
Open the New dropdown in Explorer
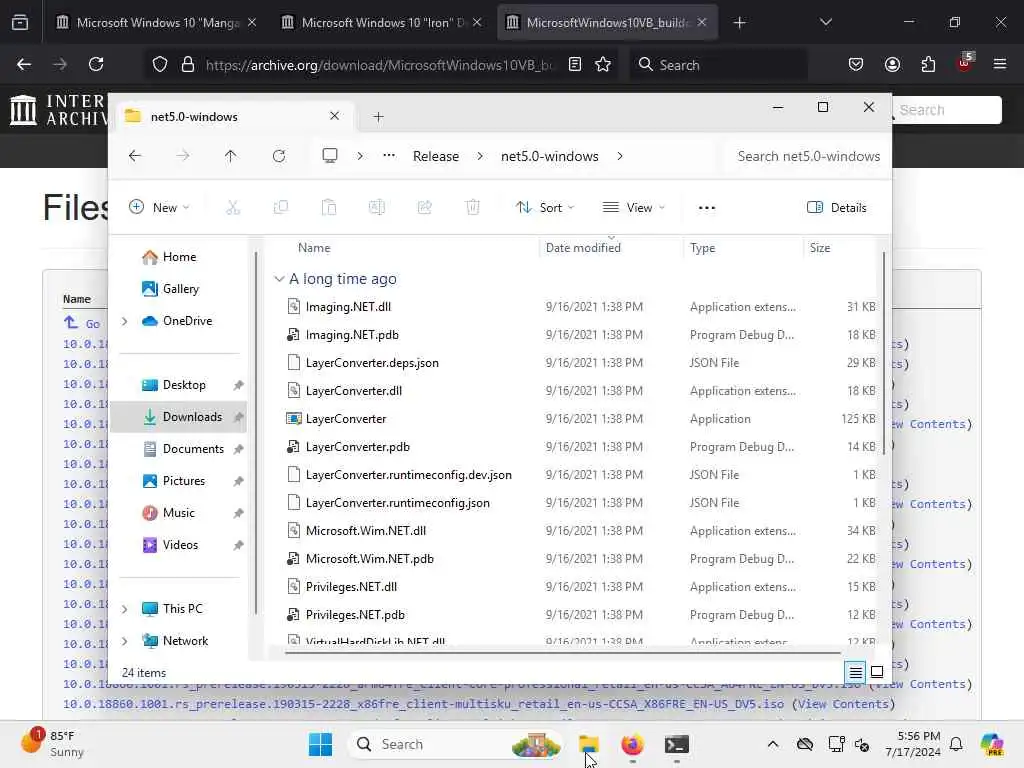tap(159, 208)
